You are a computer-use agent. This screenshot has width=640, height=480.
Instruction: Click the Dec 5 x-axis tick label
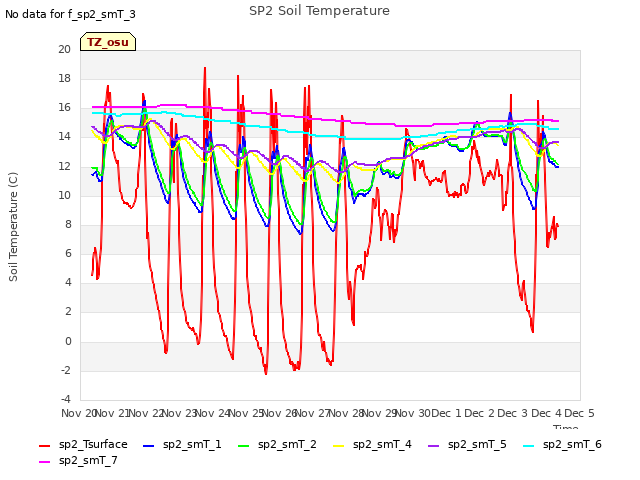pos(579,413)
